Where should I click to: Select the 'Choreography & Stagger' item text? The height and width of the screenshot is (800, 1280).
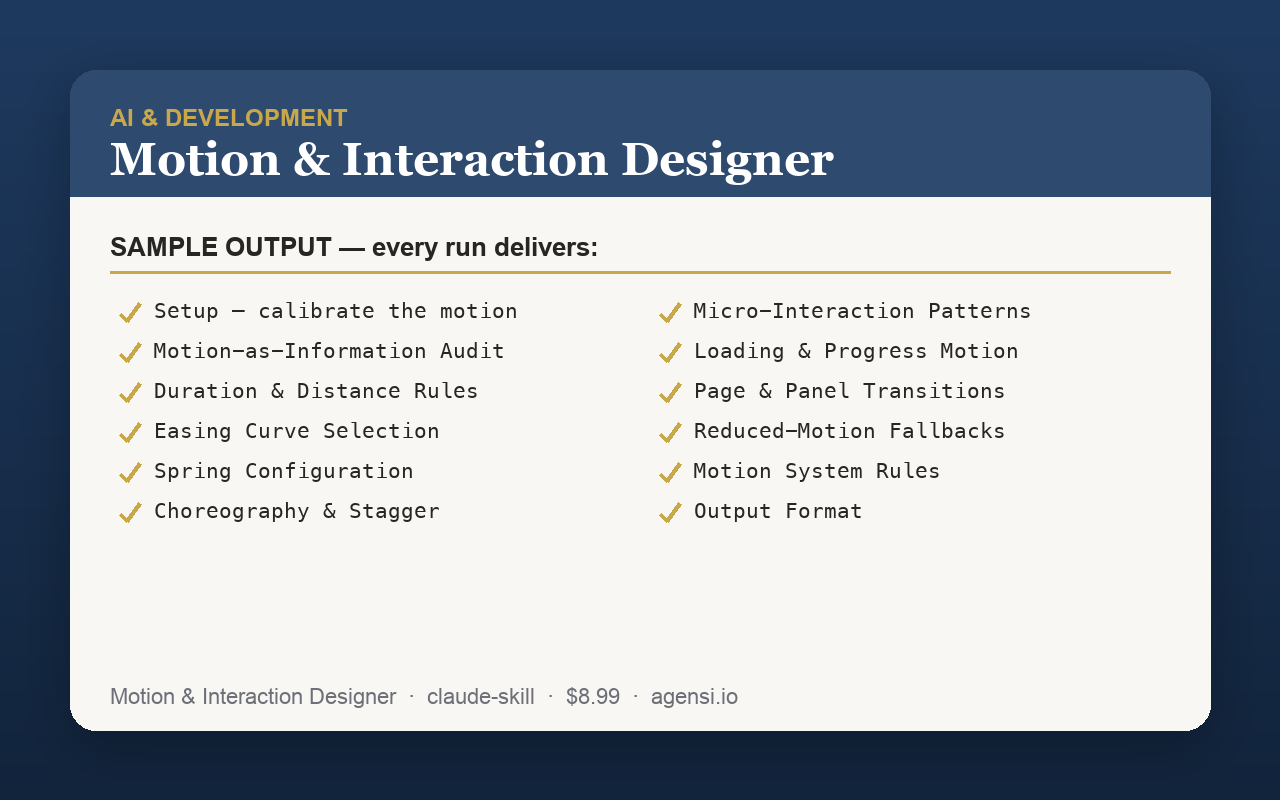pyautogui.click(x=297, y=511)
